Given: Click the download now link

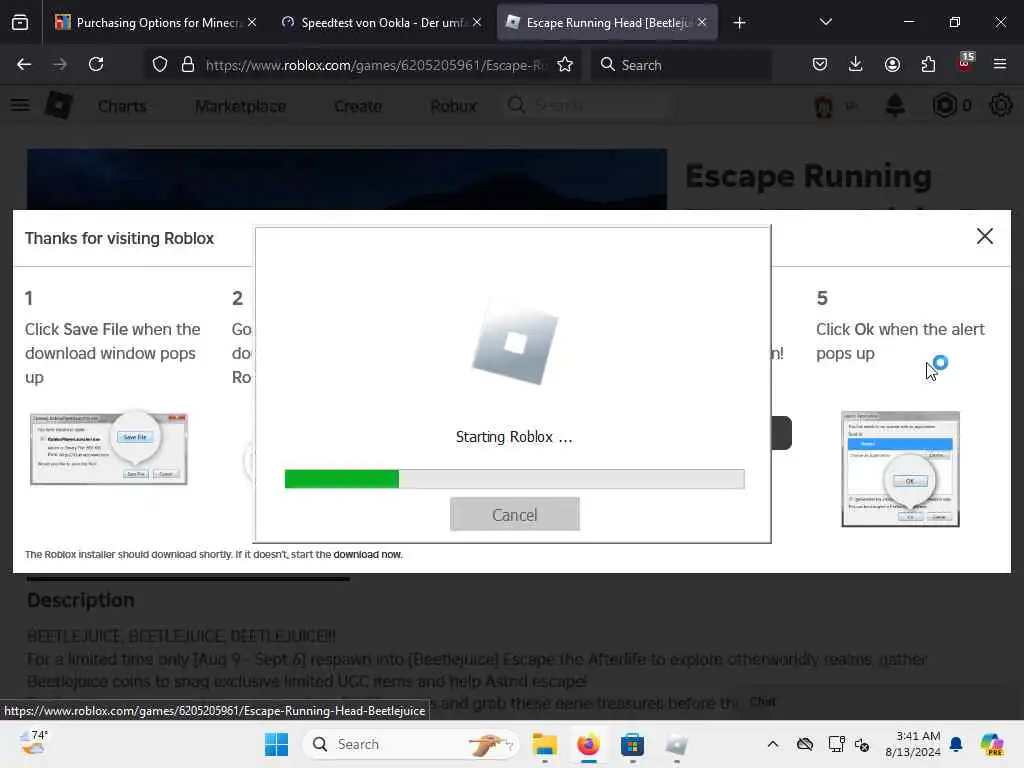Looking at the screenshot, I should 367,554.
